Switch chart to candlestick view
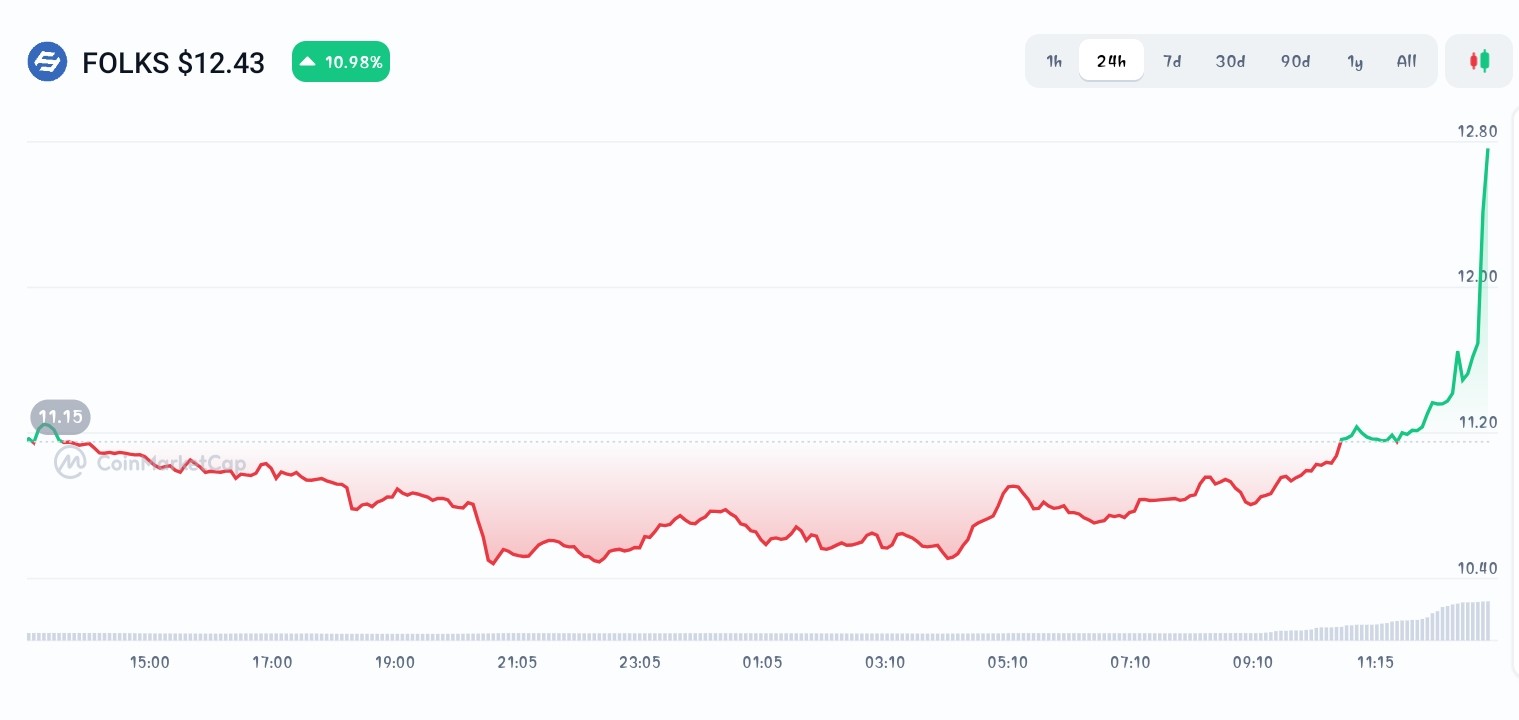This screenshot has width=1519, height=720. pyautogui.click(x=1479, y=61)
